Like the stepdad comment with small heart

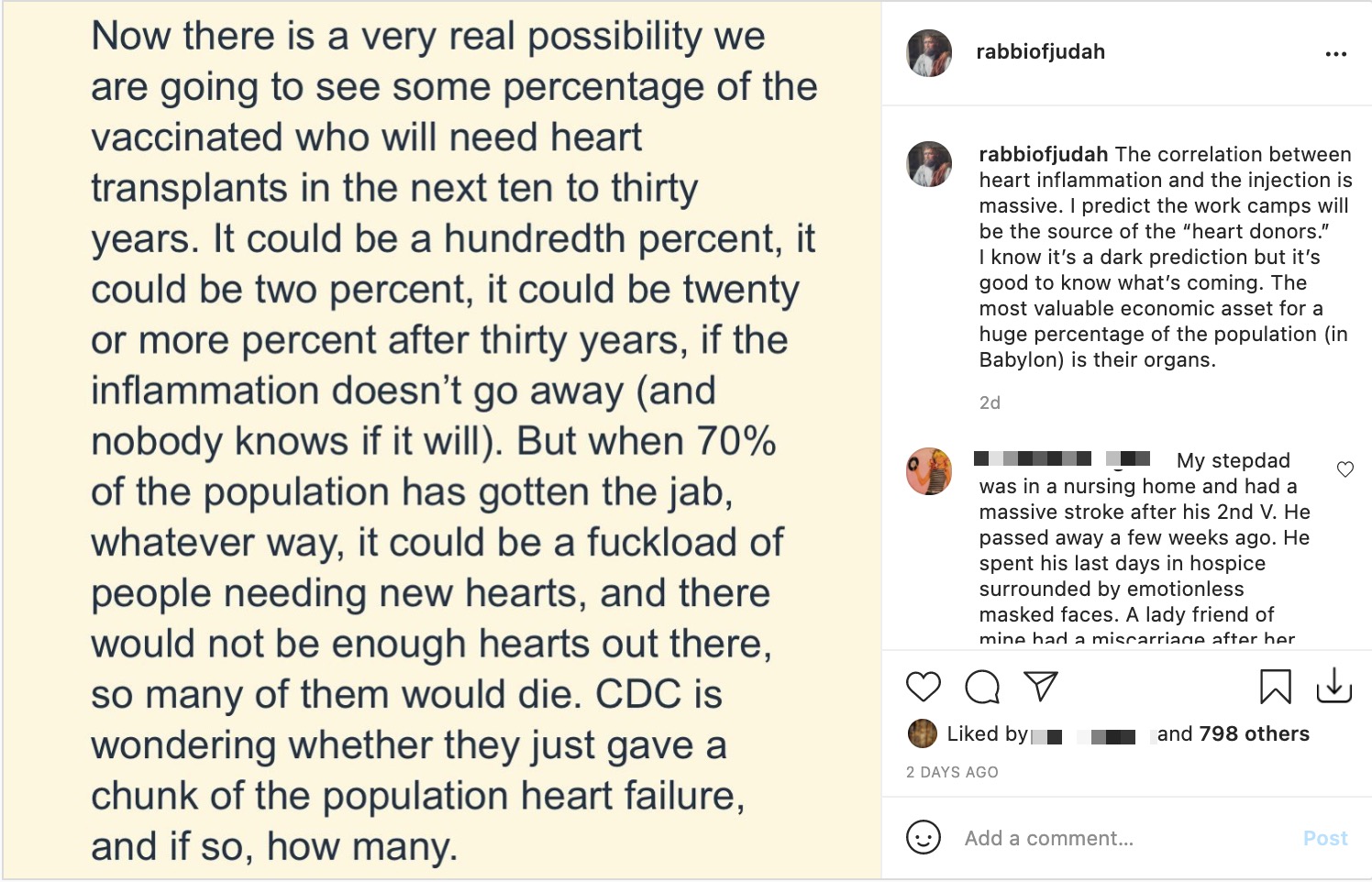coord(1344,470)
